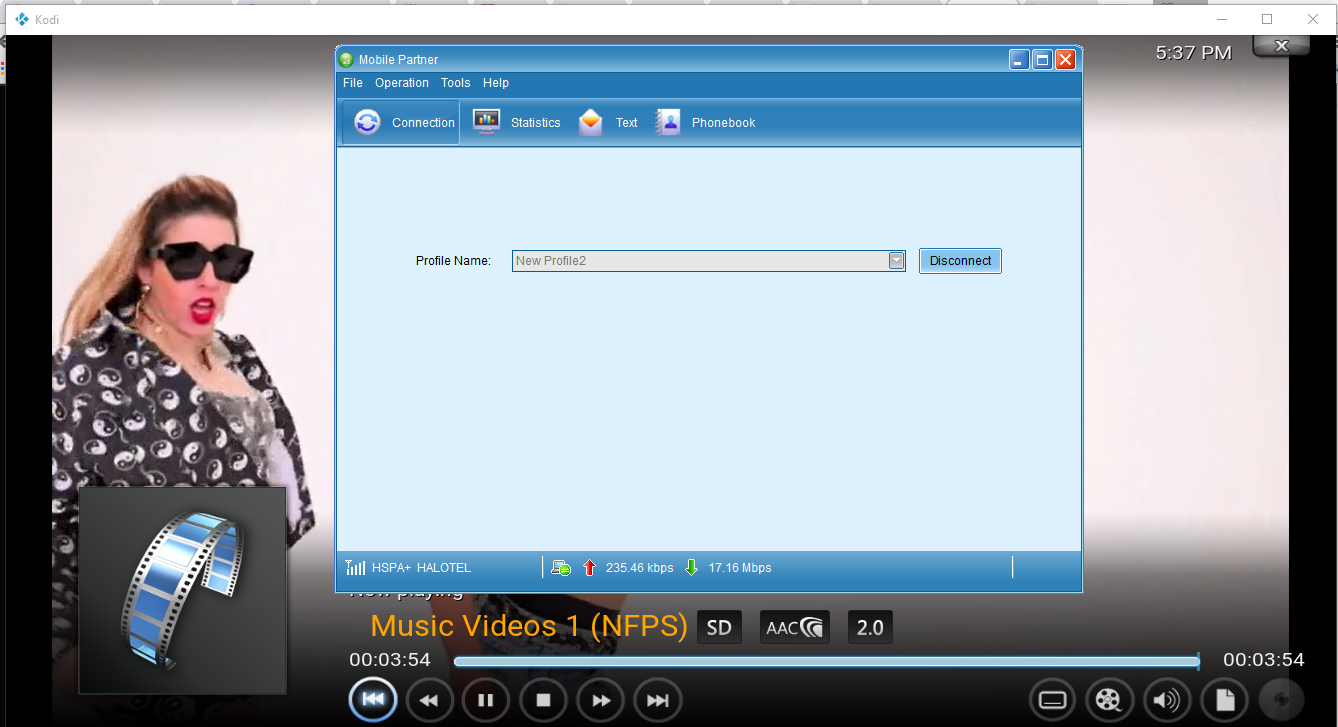Expand the Profile Name dropdown
This screenshot has height=727, width=1338.
[897, 261]
